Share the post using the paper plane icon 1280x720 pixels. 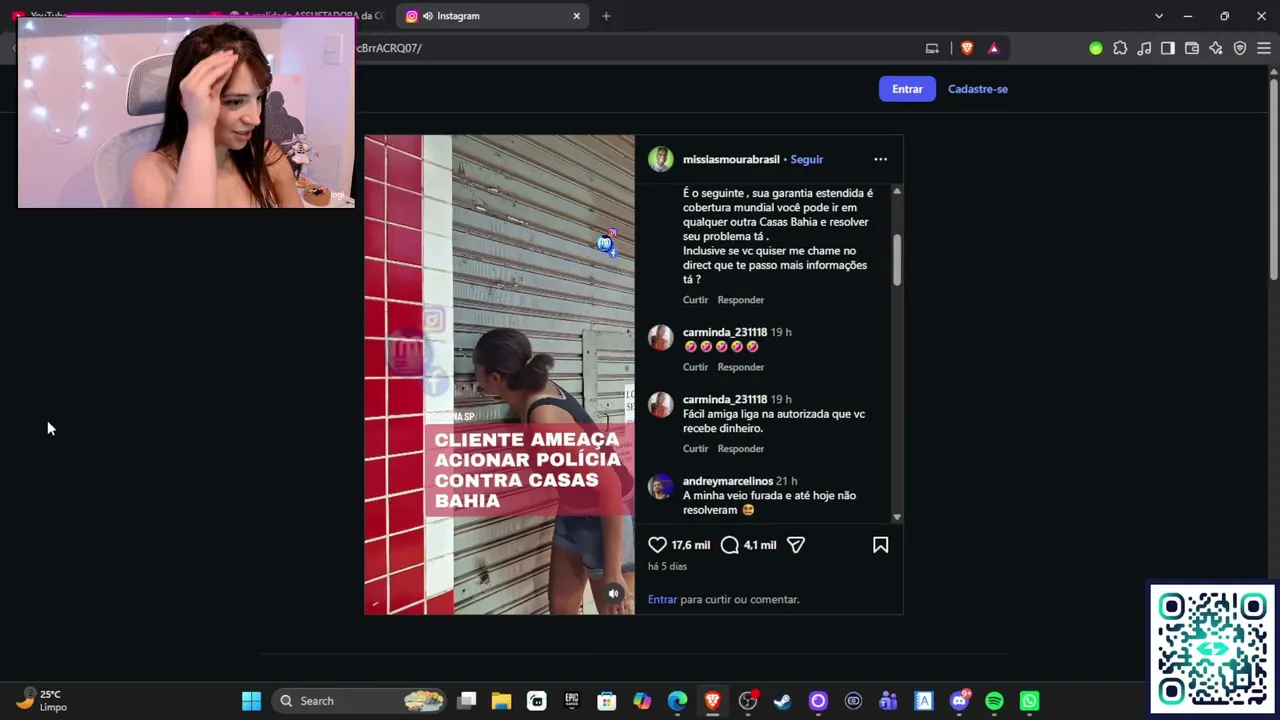click(x=796, y=545)
